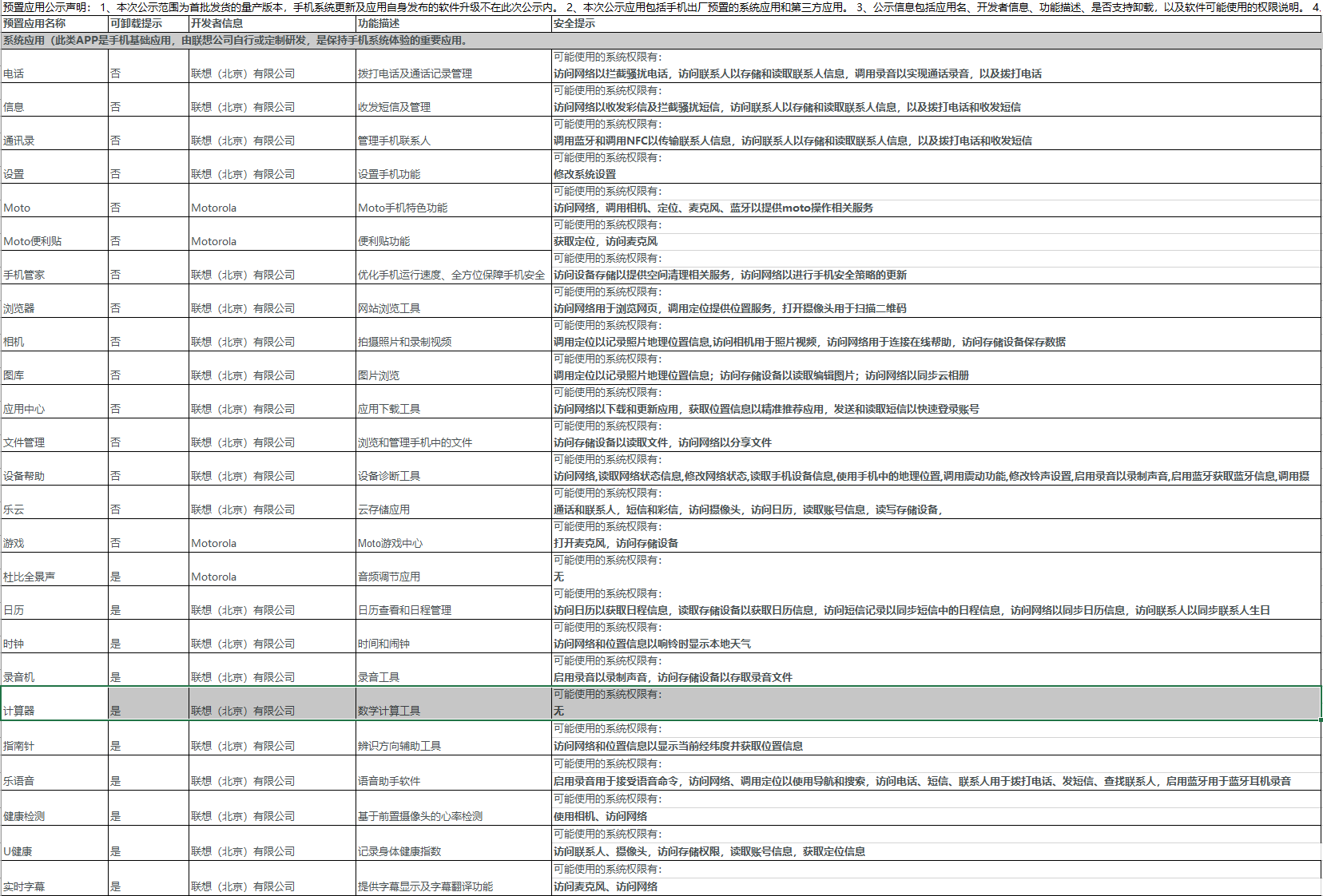Select 修改系统设置 permission text
The image size is (1323, 896).
pos(585,174)
